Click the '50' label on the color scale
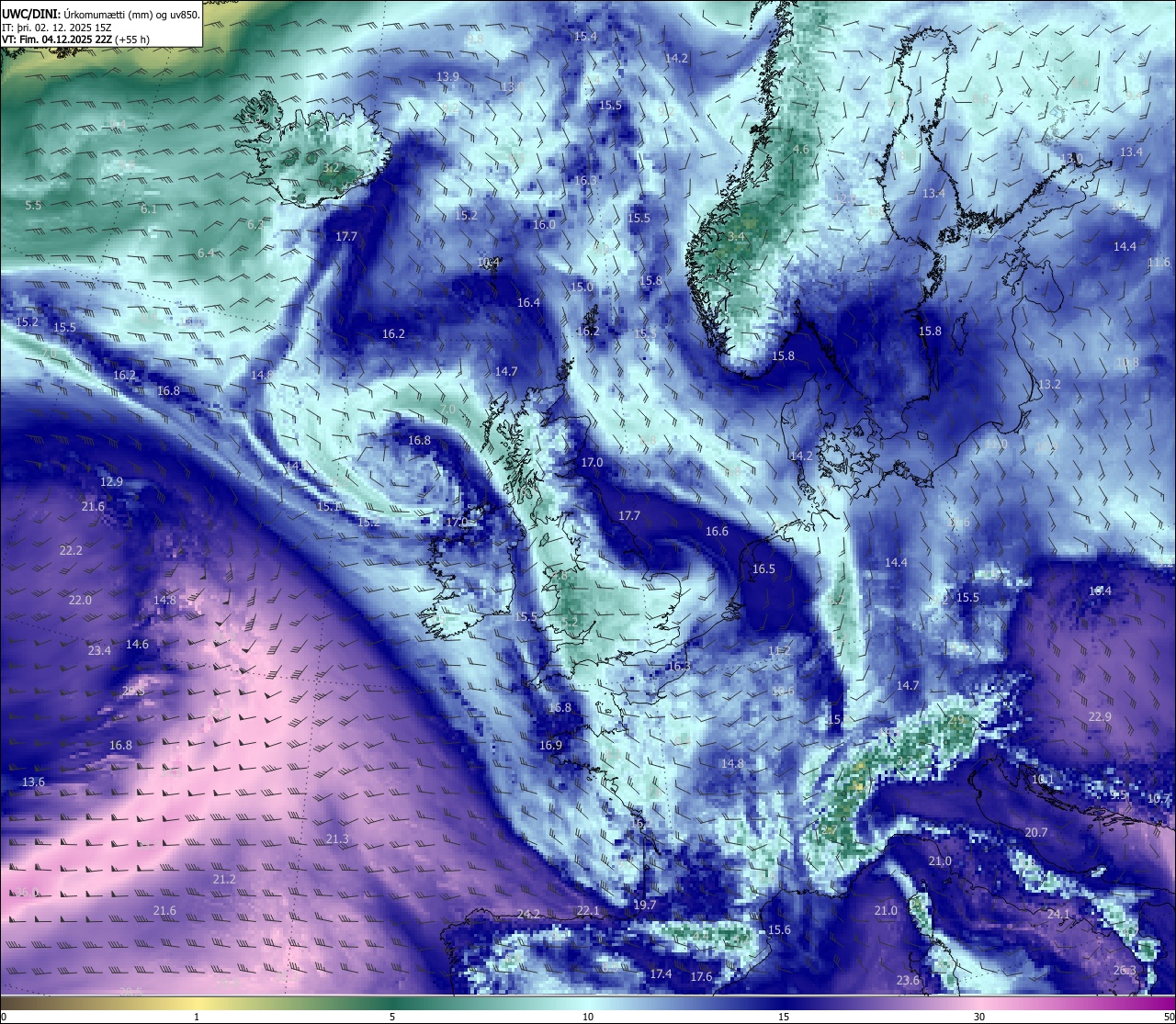 pyautogui.click(x=1169, y=1017)
